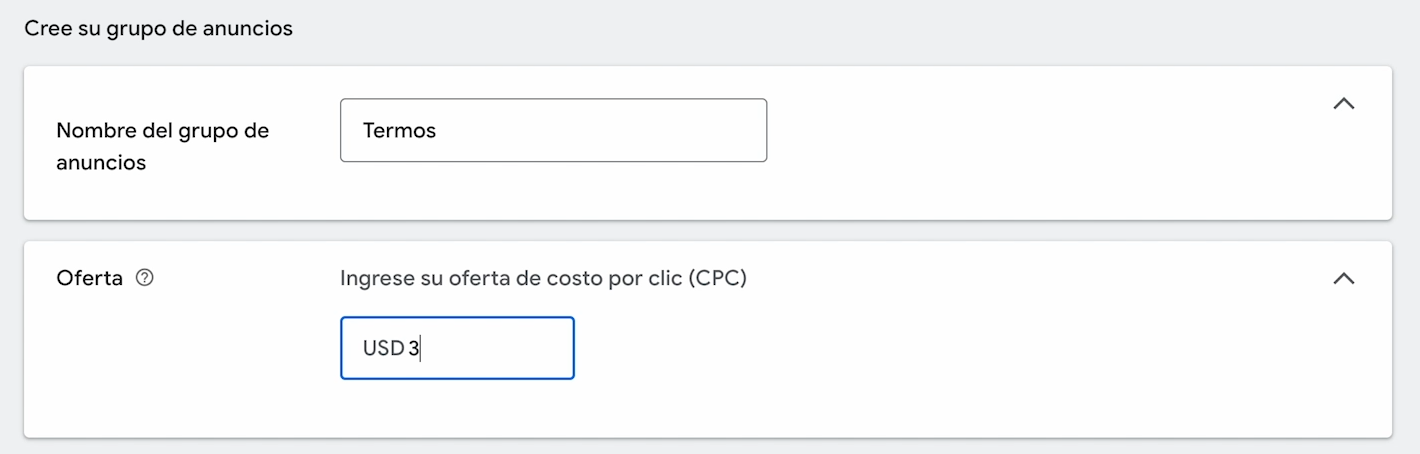1420x454 pixels.
Task: Click the word 'anuncios' below 'Nombre del grupo de'
Action: point(101,162)
